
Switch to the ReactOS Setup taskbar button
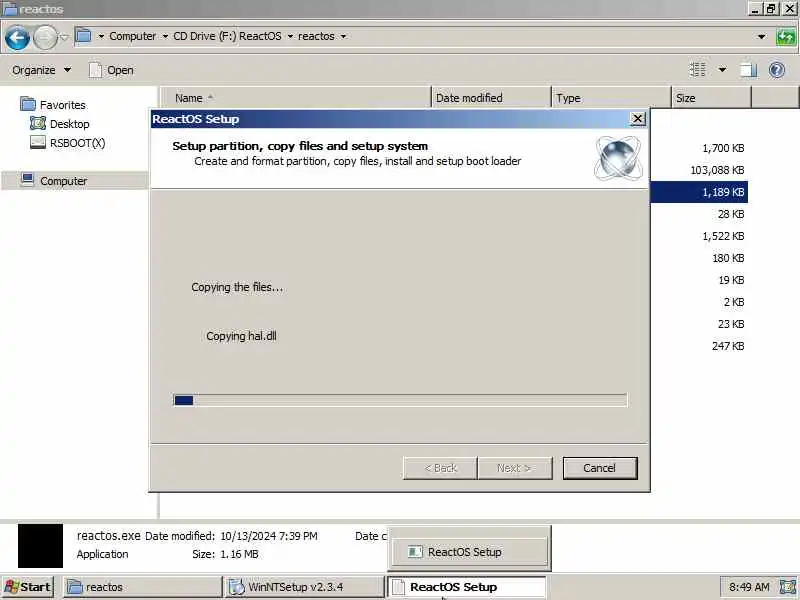pyautogui.click(x=466, y=587)
